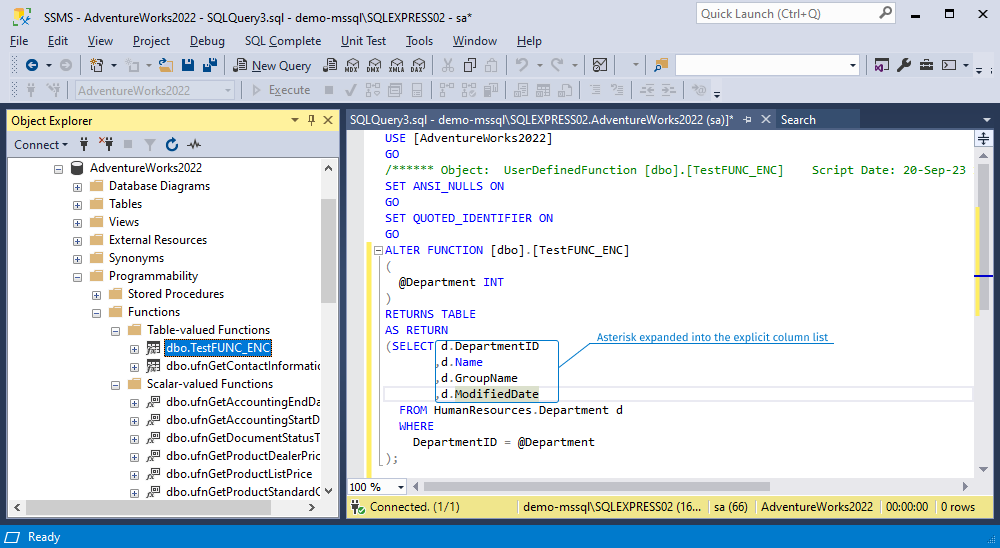
Task: Click the Copy icon in toolbar
Action: tap(470, 65)
